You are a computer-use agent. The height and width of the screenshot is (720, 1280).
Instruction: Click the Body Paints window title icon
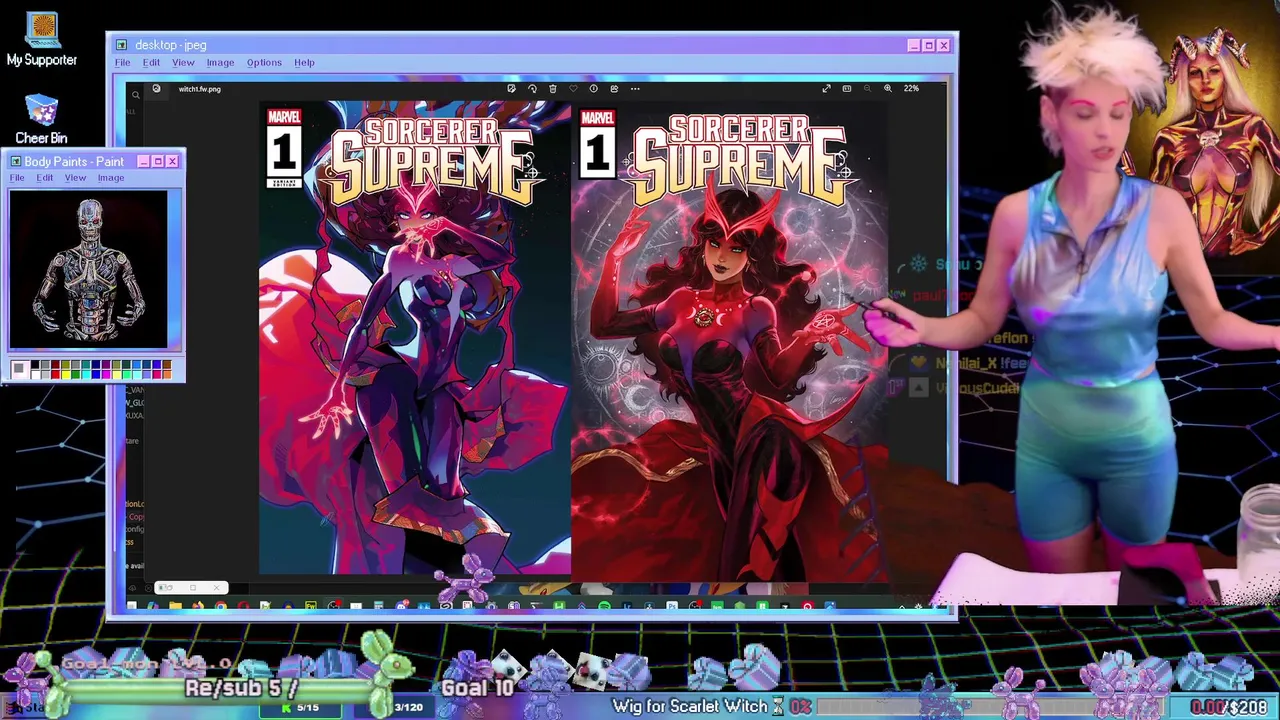click(14, 161)
